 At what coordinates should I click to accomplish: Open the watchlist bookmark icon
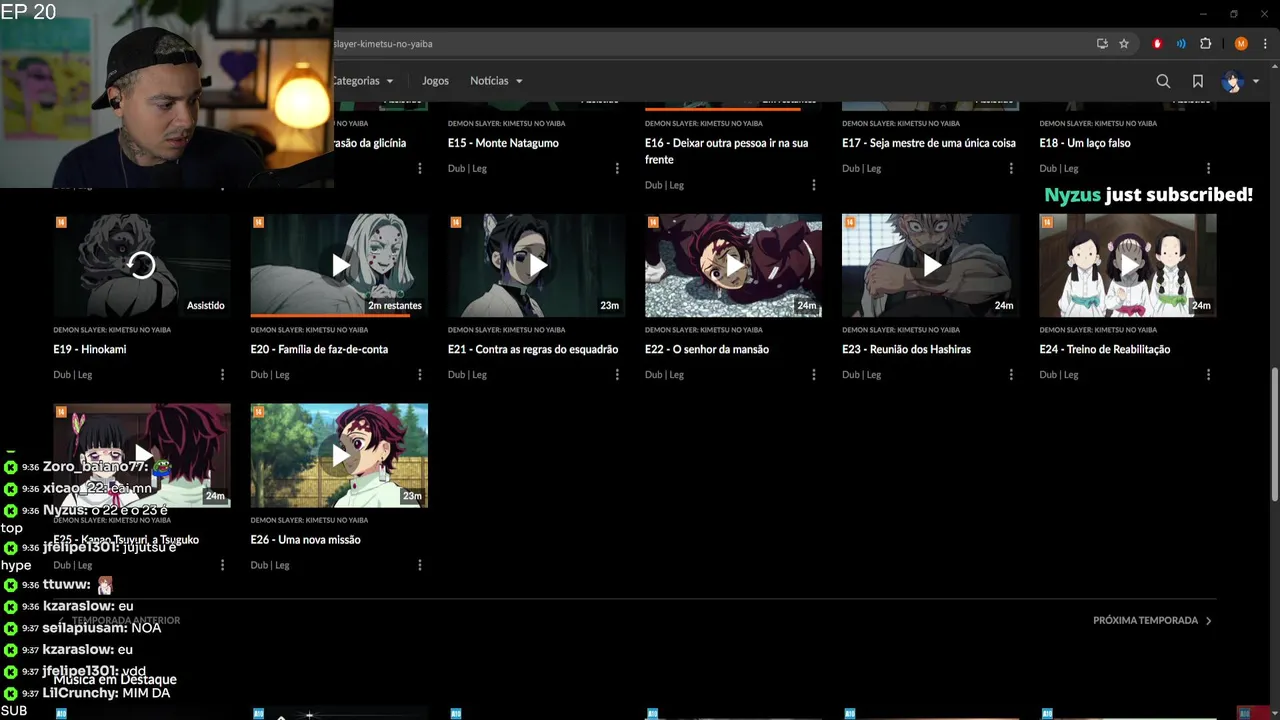coord(1198,81)
